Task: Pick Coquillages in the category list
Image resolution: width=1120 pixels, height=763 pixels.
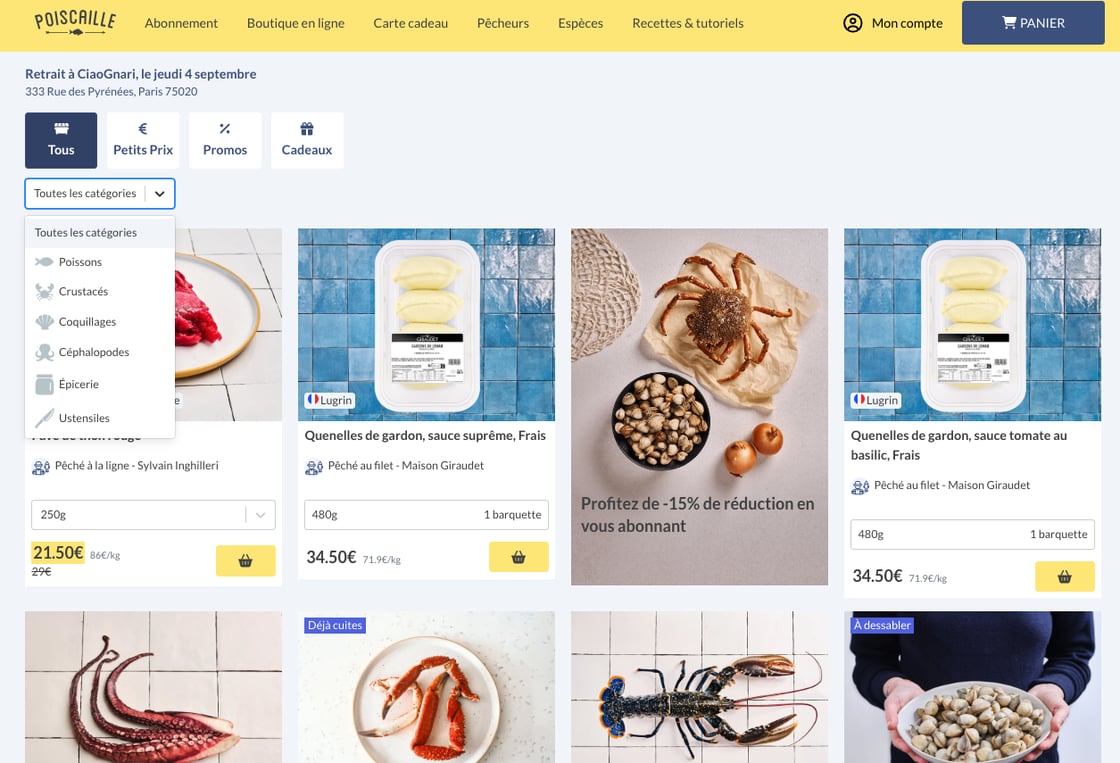Action: click(100, 321)
